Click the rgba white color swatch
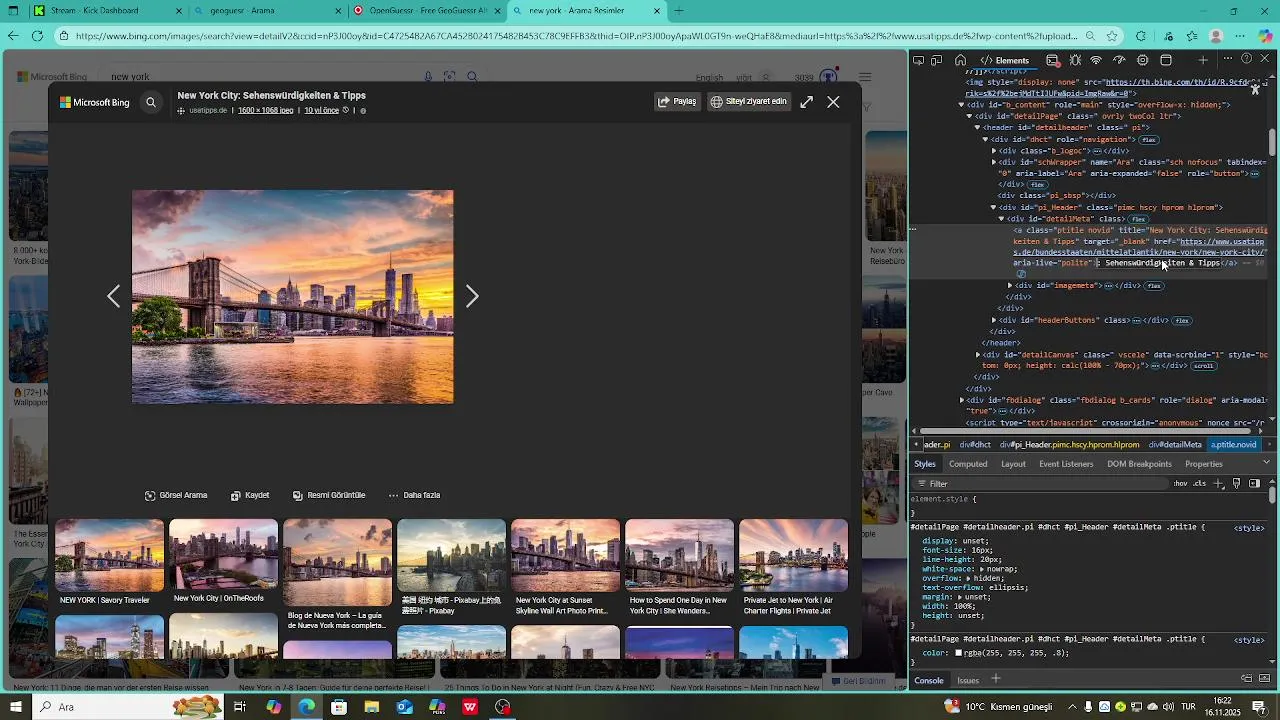 tap(958, 653)
